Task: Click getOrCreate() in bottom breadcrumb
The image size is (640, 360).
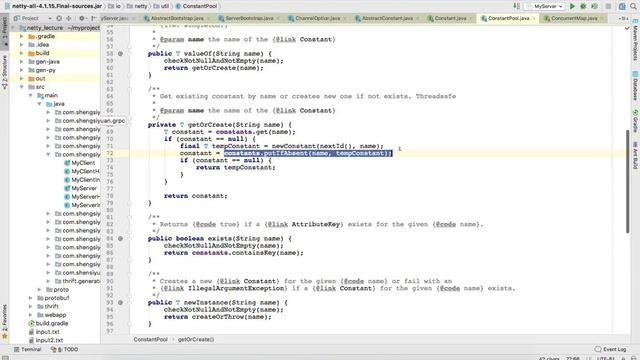Action: (x=196, y=339)
